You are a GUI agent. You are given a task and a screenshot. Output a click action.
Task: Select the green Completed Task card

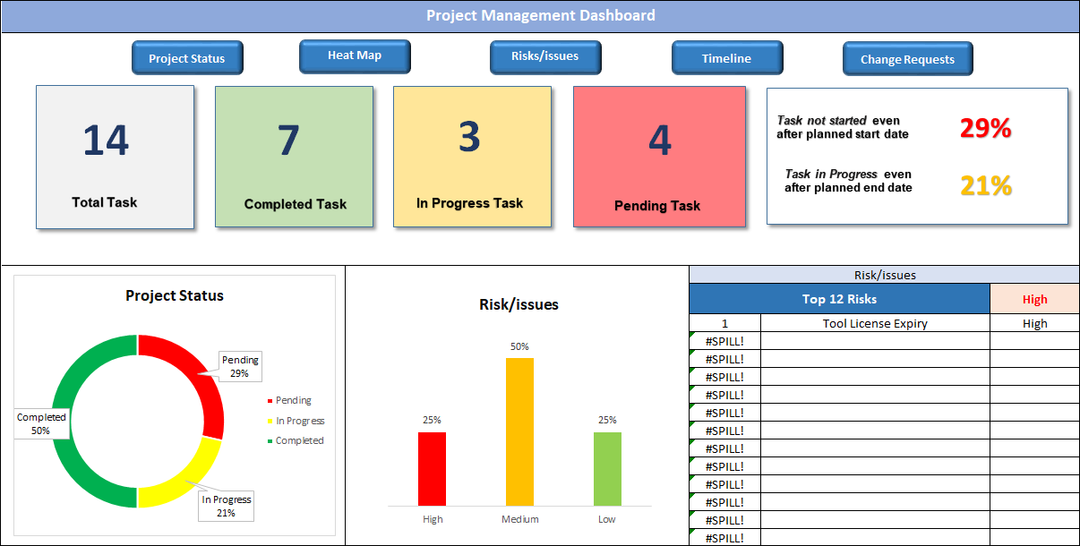(x=294, y=157)
